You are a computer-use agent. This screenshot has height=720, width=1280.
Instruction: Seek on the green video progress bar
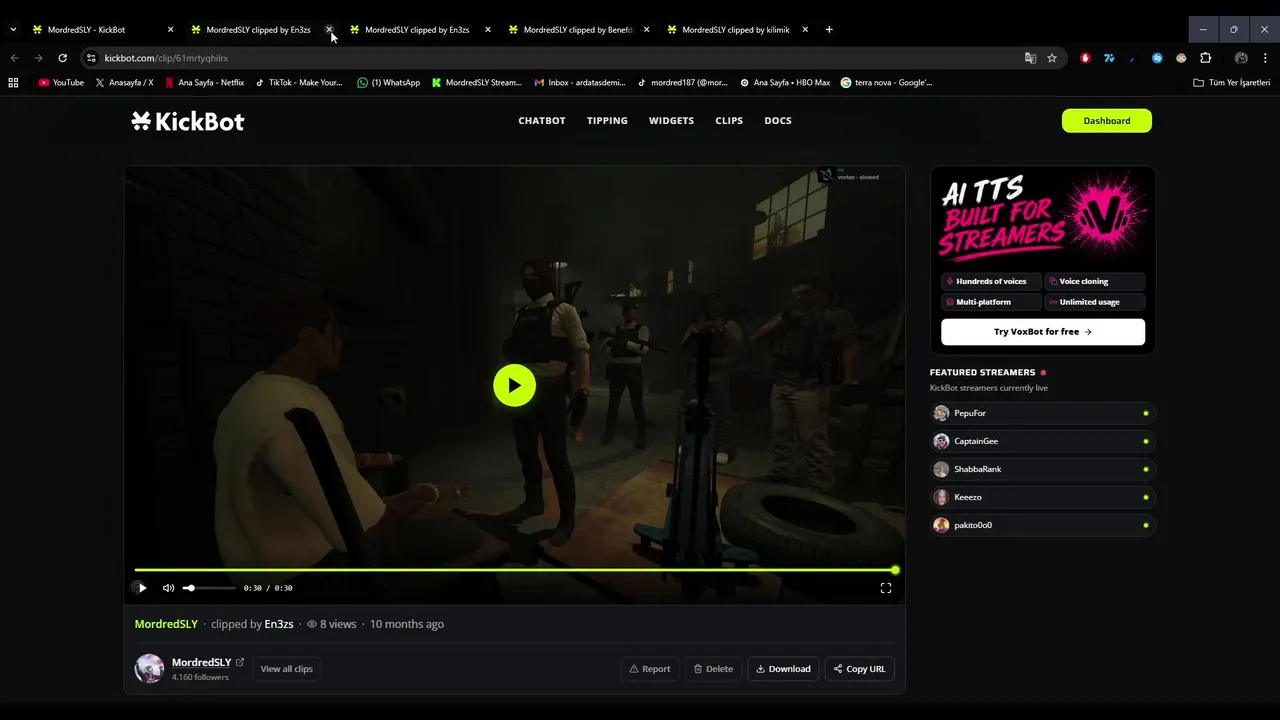[x=515, y=570]
